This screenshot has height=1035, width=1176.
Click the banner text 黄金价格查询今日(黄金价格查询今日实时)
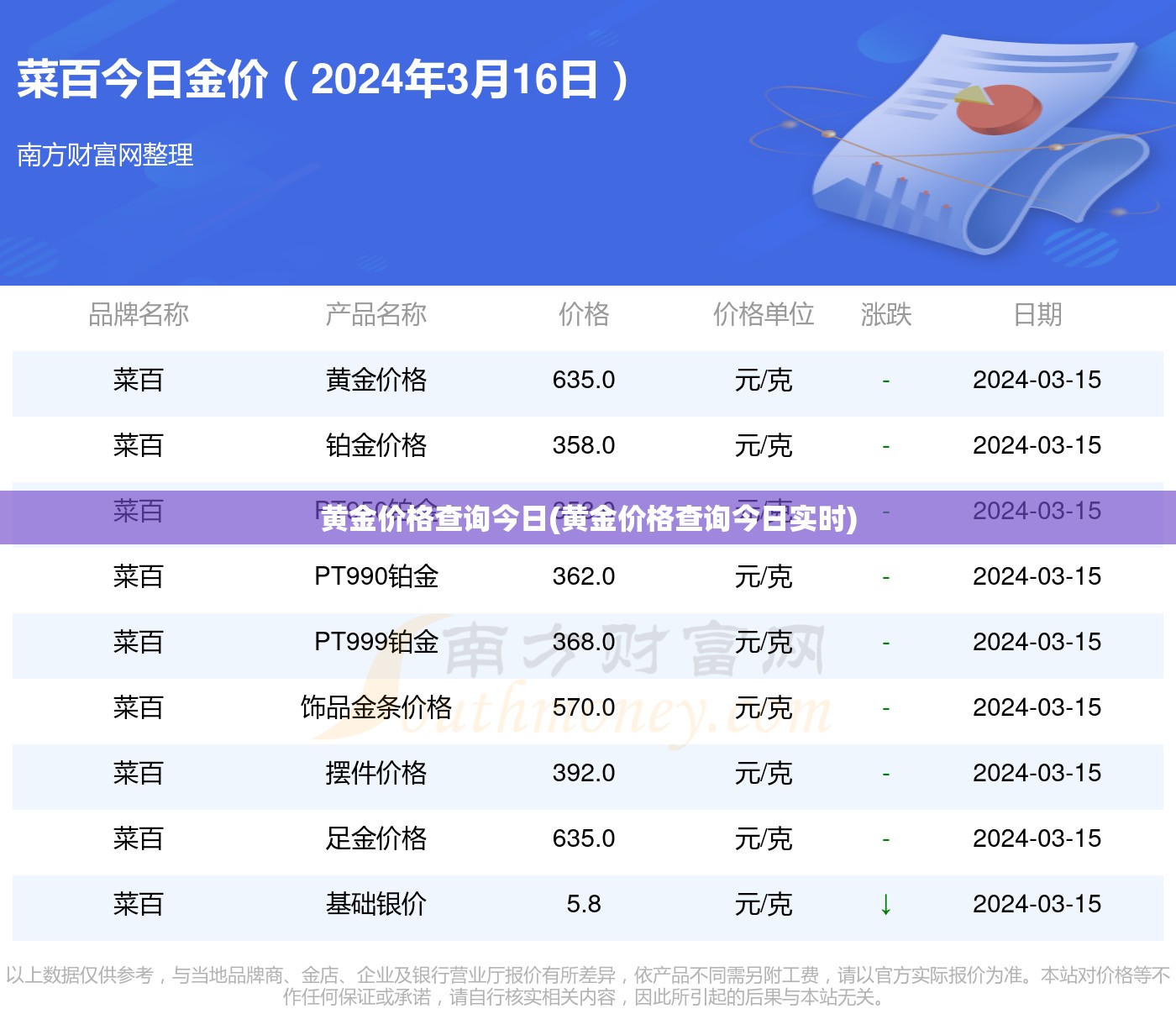point(589,518)
